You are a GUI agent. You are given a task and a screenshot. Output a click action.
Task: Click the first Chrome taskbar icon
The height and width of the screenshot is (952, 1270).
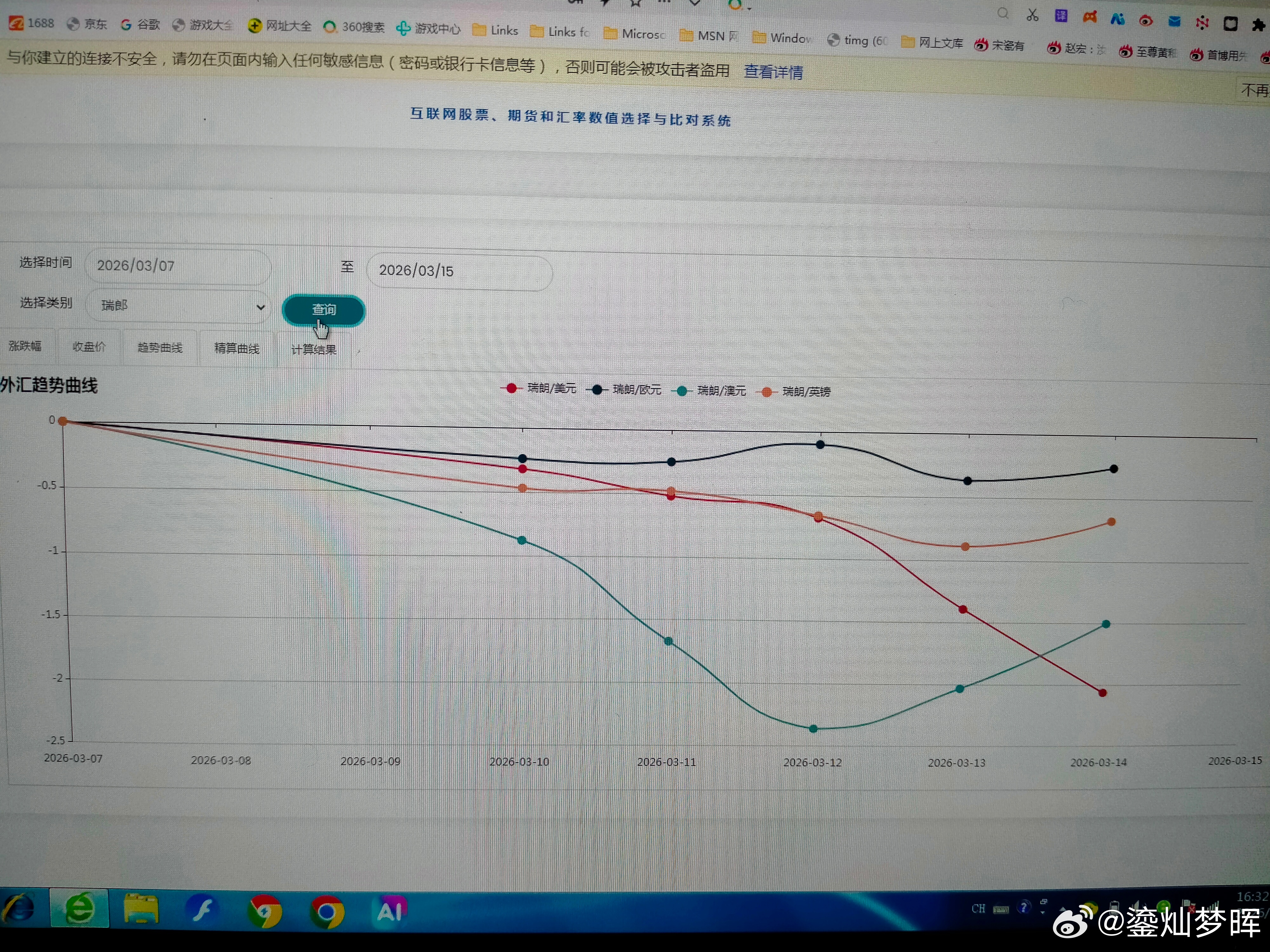265,911
